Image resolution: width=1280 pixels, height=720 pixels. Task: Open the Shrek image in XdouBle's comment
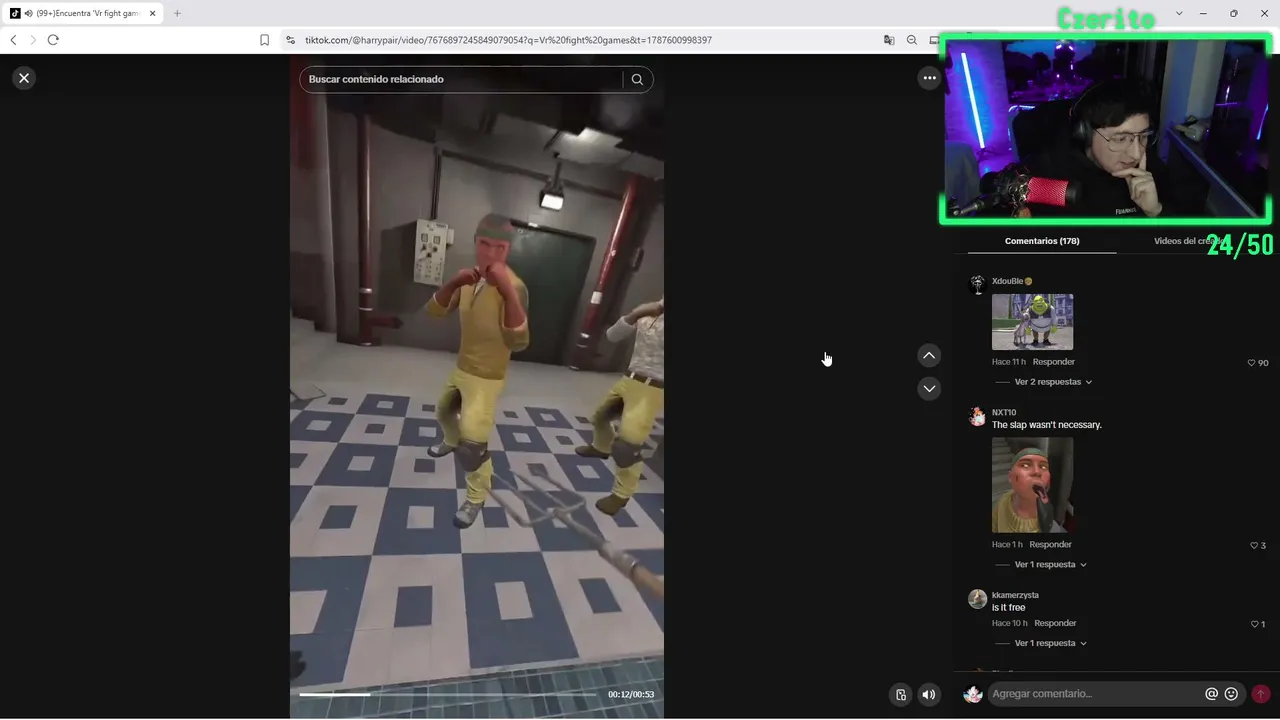pyautogui.click(x=1032, y=322)
